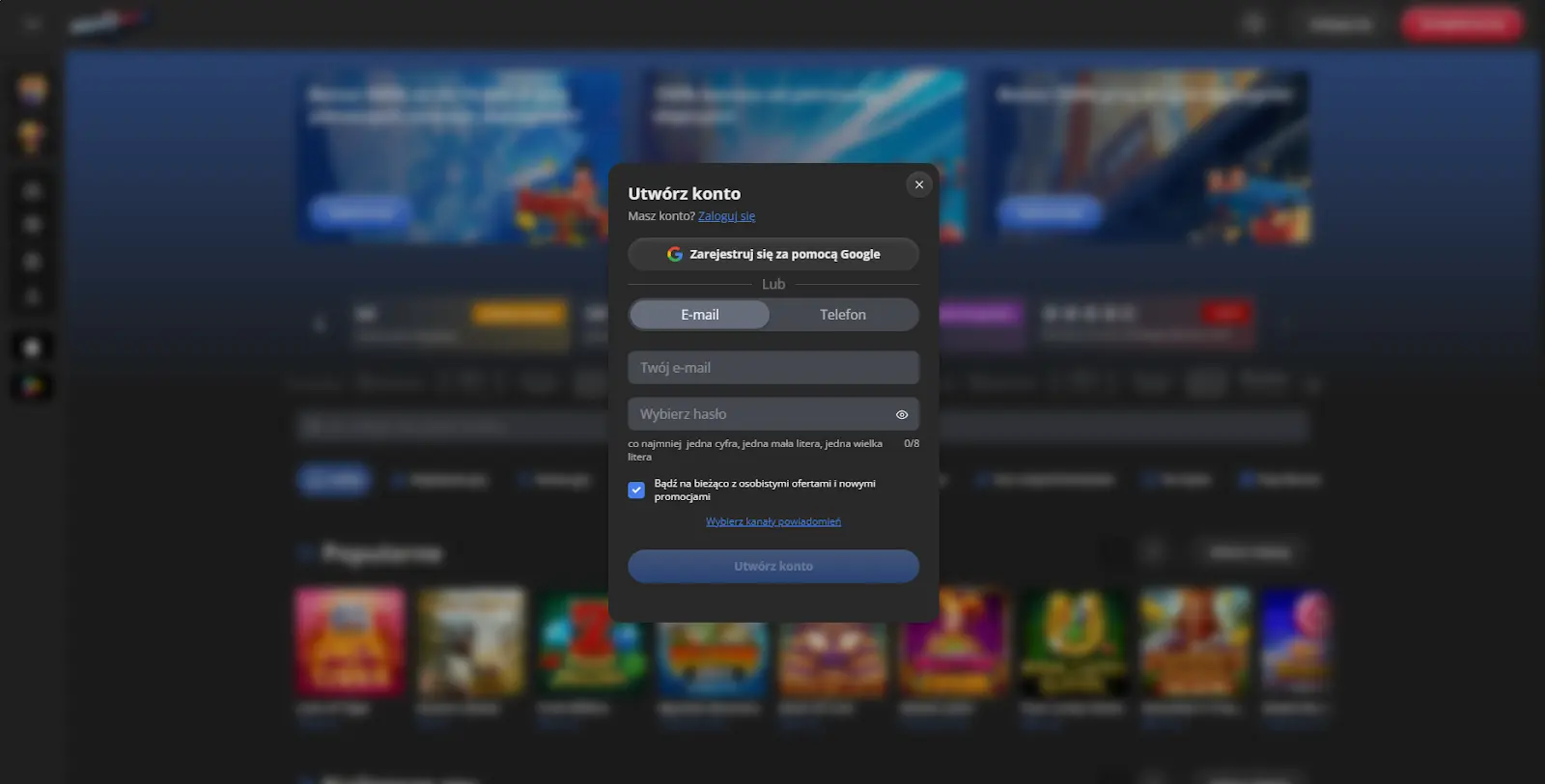Open the hamburger menu in the top bar
The image size is (1545, 784).
coord(32,23)
